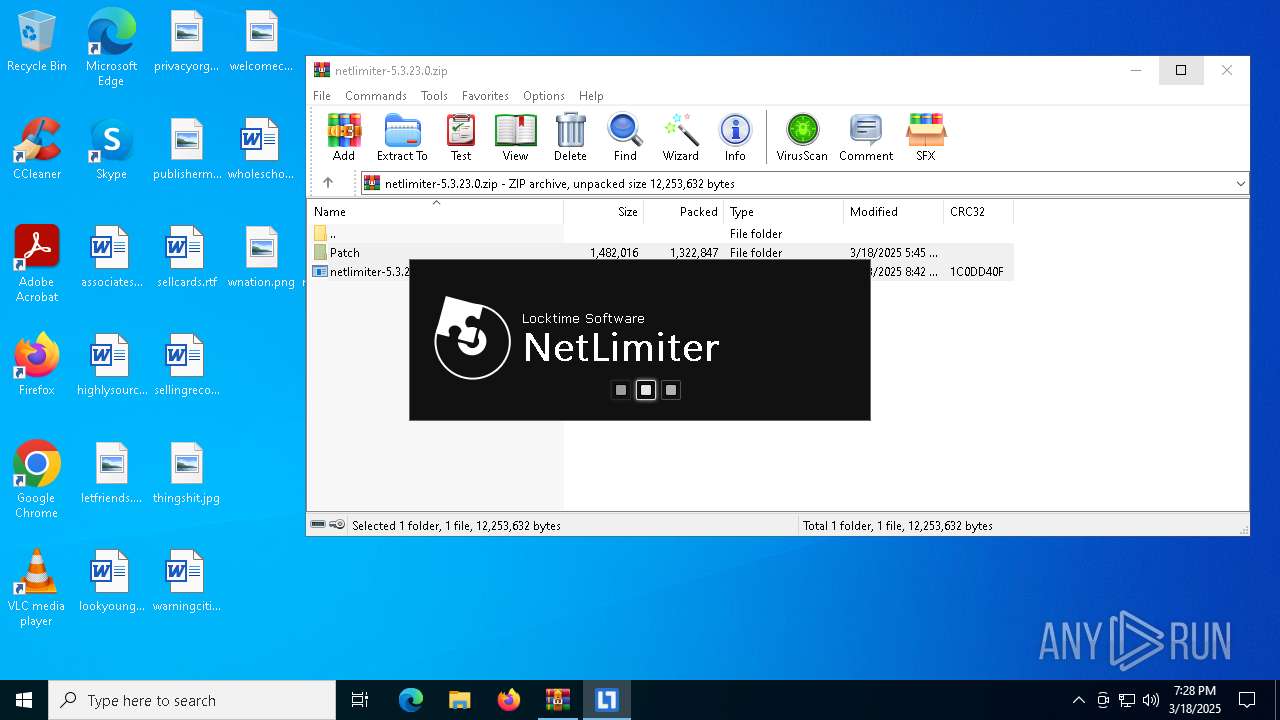Screen dimensions: 1280x720
Task: Click the Firefox taskbar icon
Action: tap(508, 700)
